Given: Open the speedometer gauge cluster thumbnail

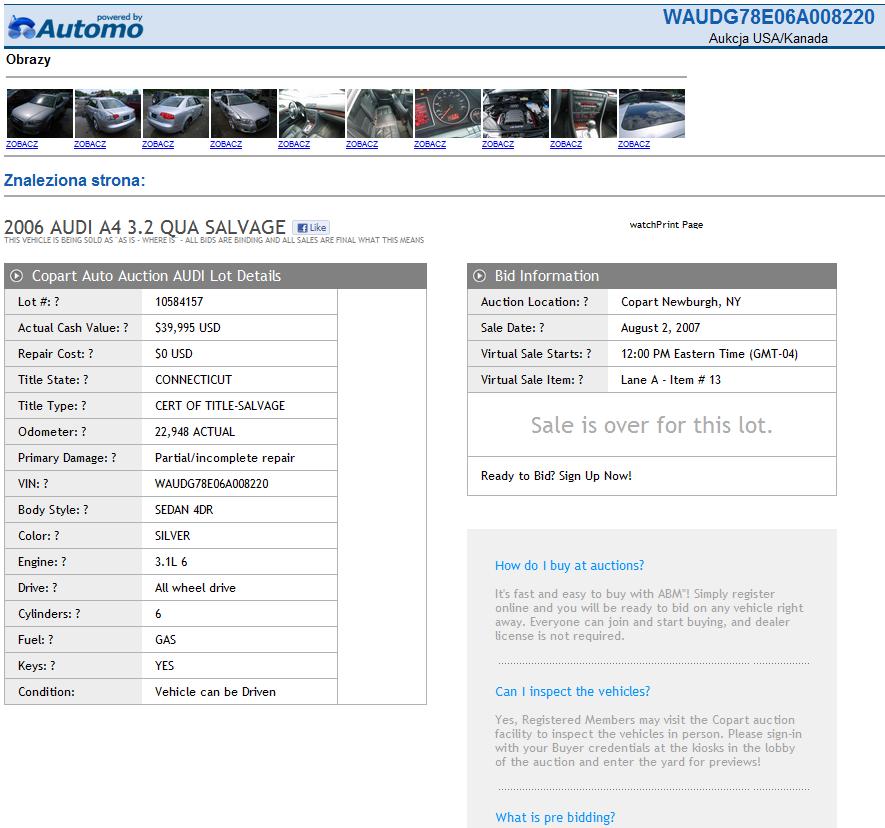Looking at the screenshot, I should coord(448,113).
